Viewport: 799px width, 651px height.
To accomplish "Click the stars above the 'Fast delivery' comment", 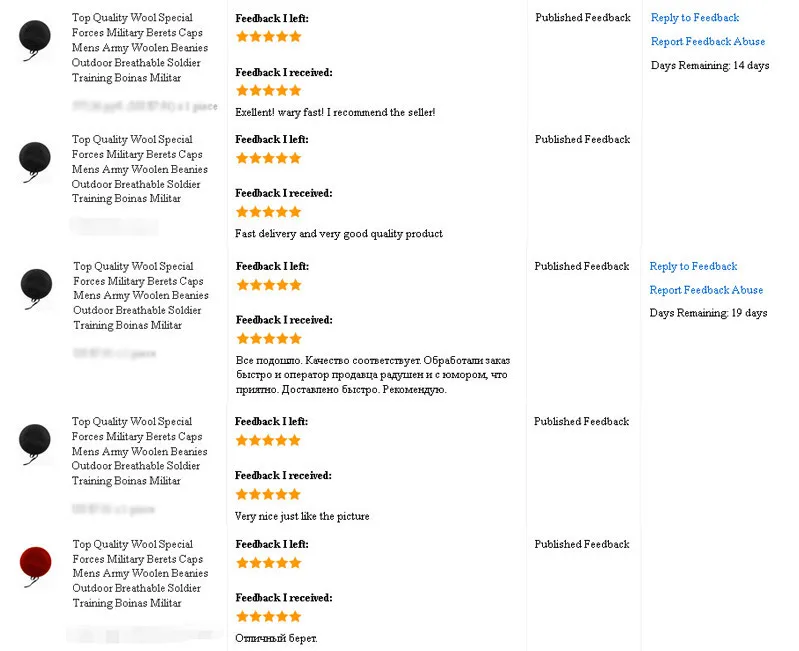I will pos(269,212).
